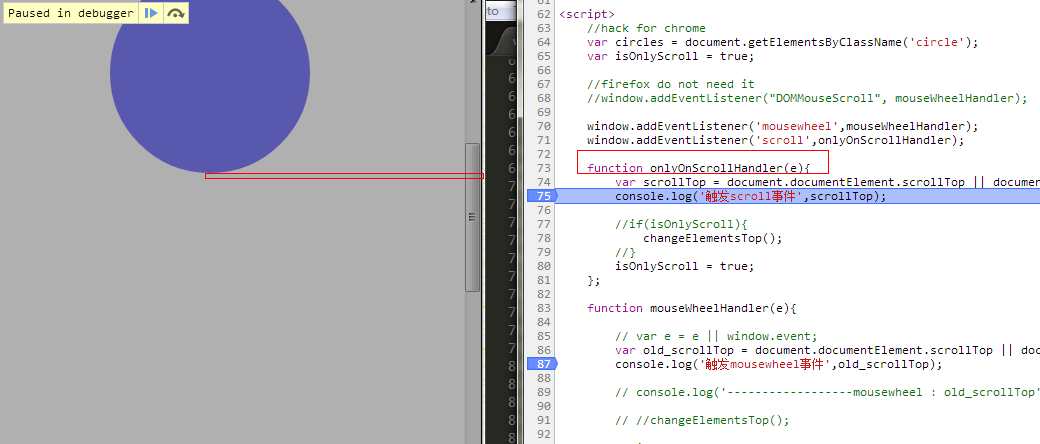This screenshot has width=1040, height=444.
Task: Select the partially visible 'to' tab
Action: (492, 12)
